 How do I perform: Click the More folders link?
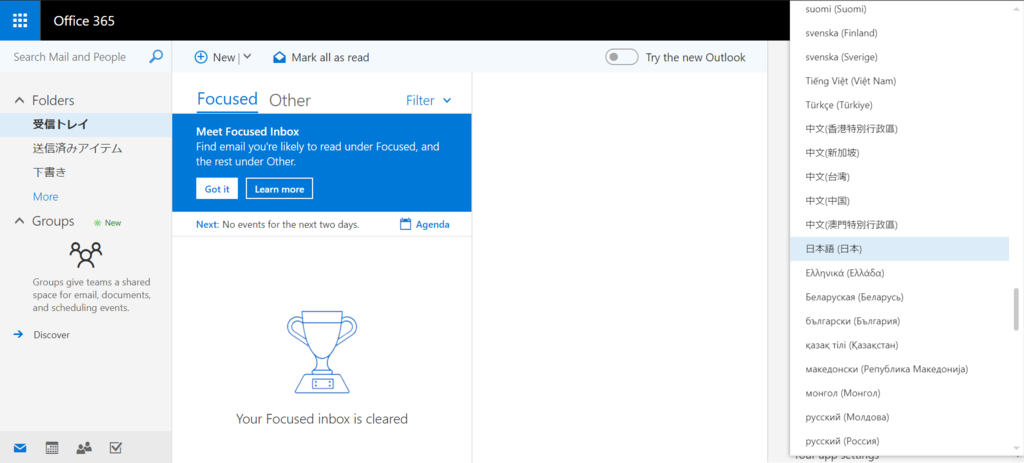[46, 197]
